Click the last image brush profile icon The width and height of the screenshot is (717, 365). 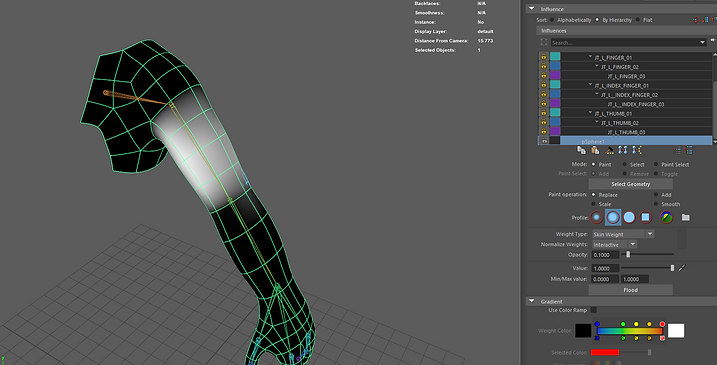667,217
